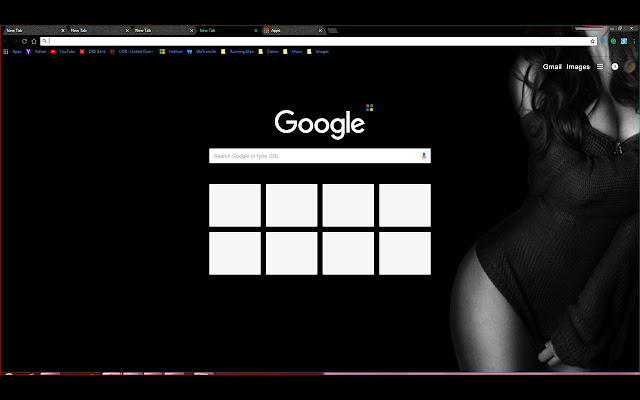Close the active green-titled New Tab
This screenshot has width=640, height=400.
pos(256,31)
